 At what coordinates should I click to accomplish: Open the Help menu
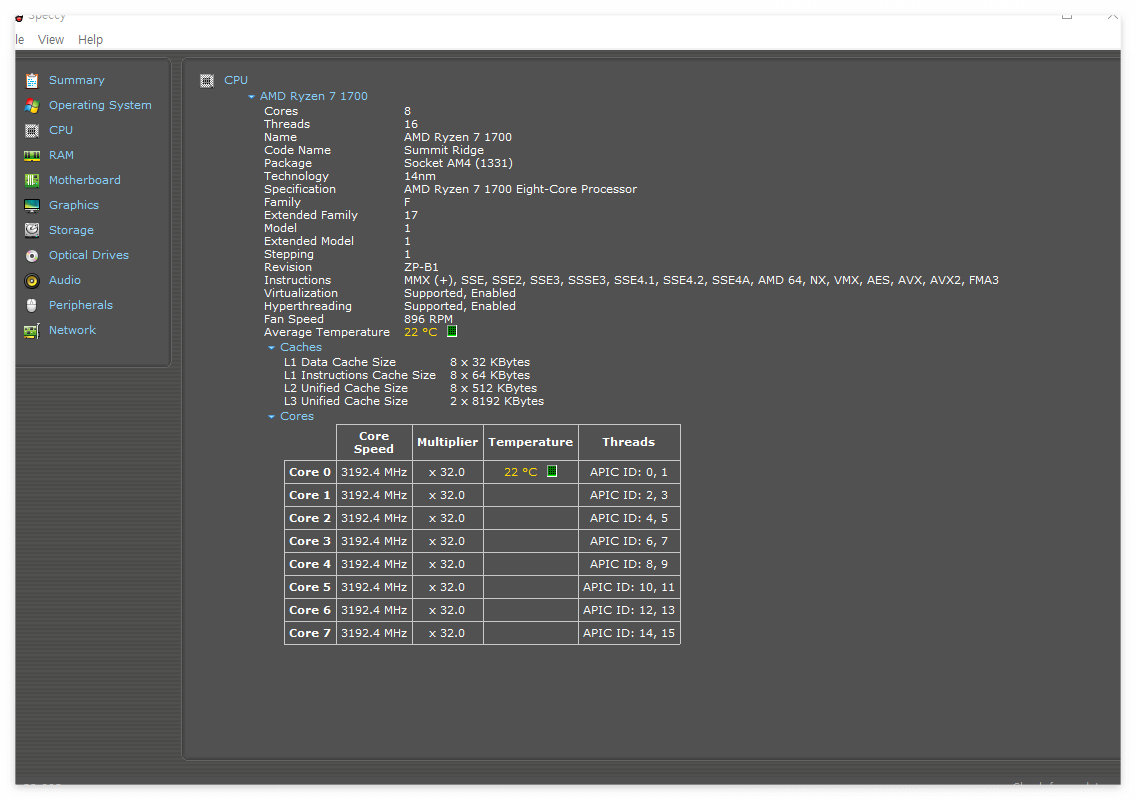pos(91,40)
